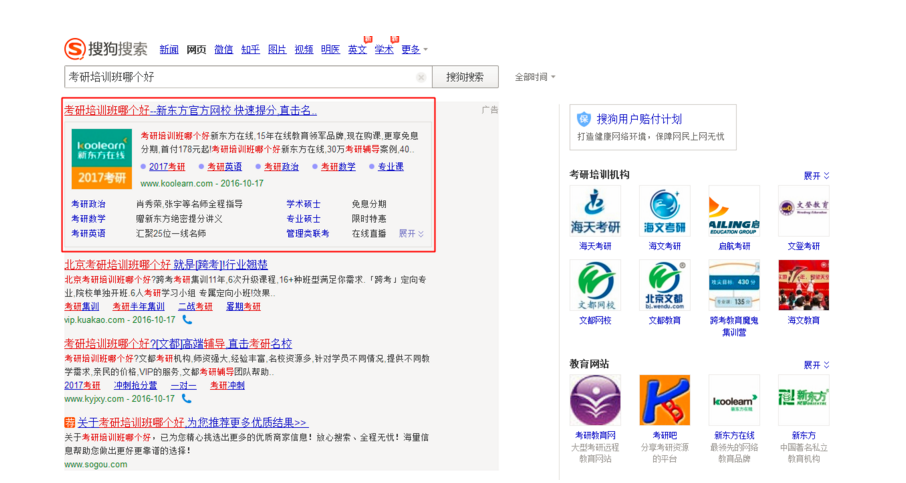906x483 pixels.
Task: Click the 专业课 sublink in ad
Action: coord(391,166)
